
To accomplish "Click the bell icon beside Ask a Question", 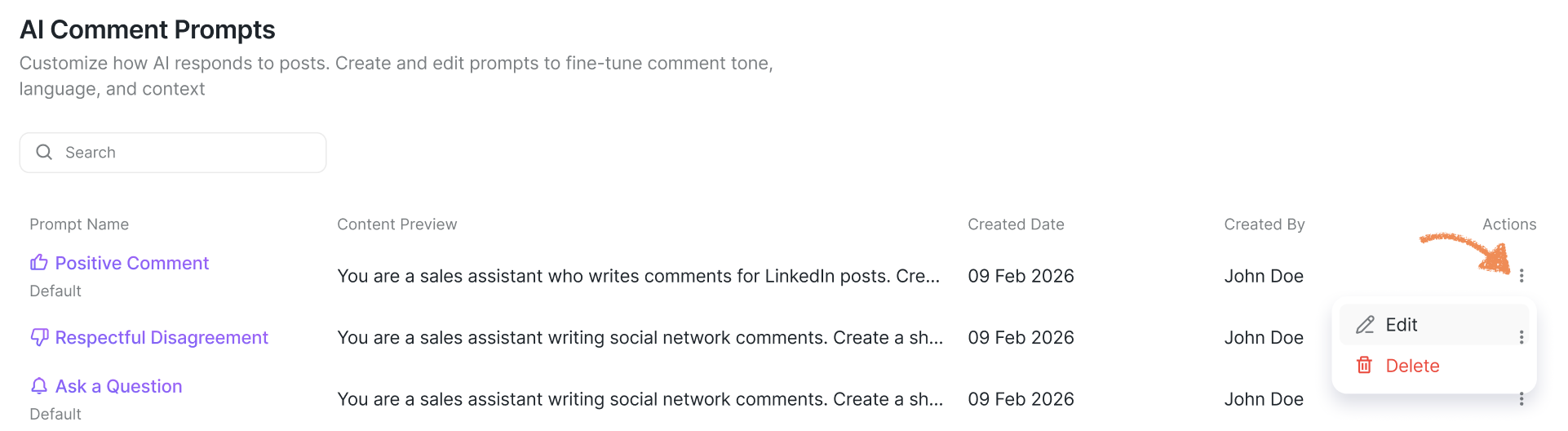I will tap(39, 385).
